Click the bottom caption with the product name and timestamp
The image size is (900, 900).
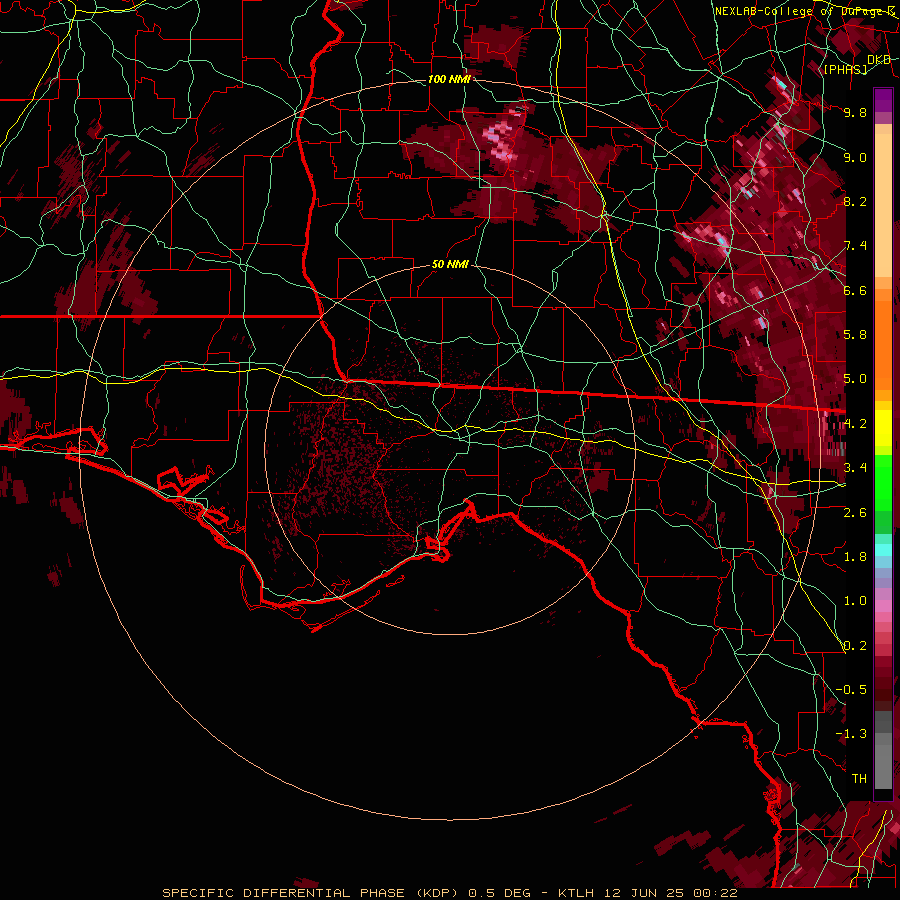pyautogui.click(x=449, y=893)
